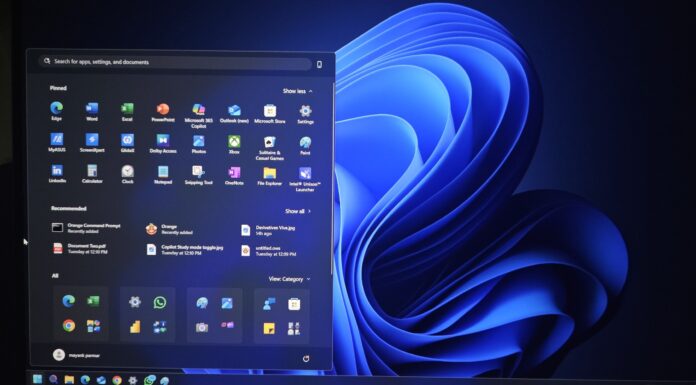Launch PowerPoint from Pinned apps
This screenshot has height=385, width=696.
coord(163,112)
